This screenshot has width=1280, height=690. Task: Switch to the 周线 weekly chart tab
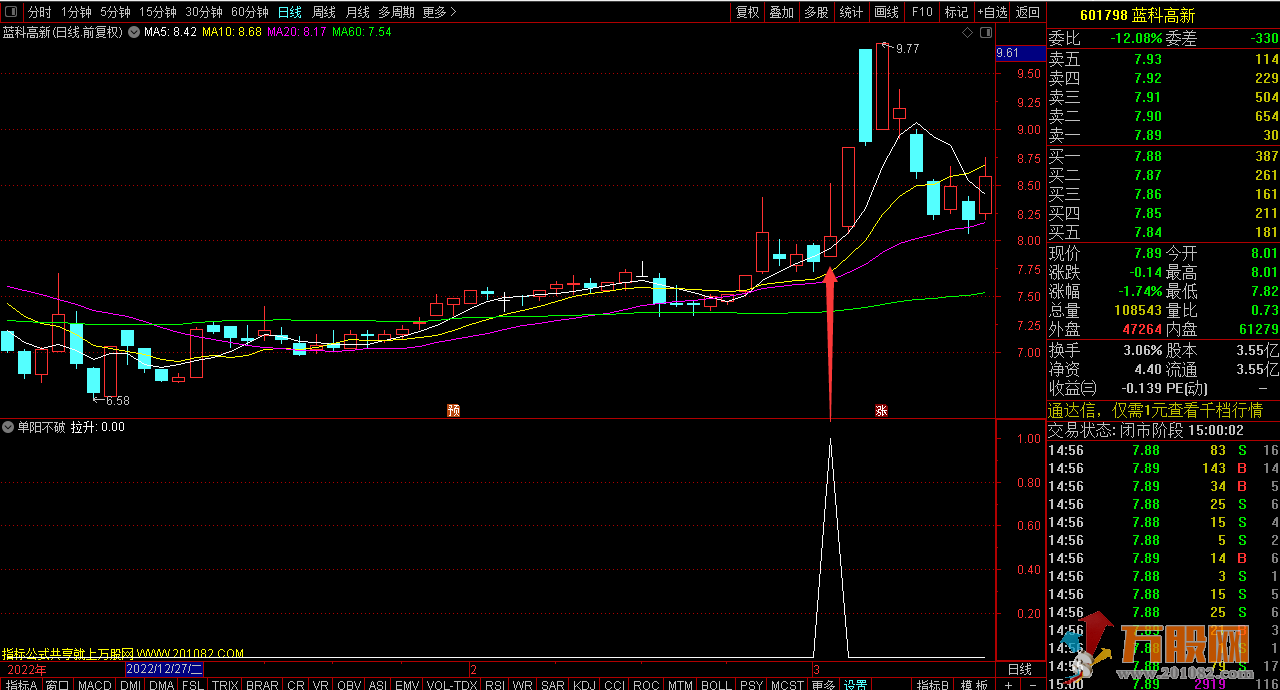click(324, 12)
